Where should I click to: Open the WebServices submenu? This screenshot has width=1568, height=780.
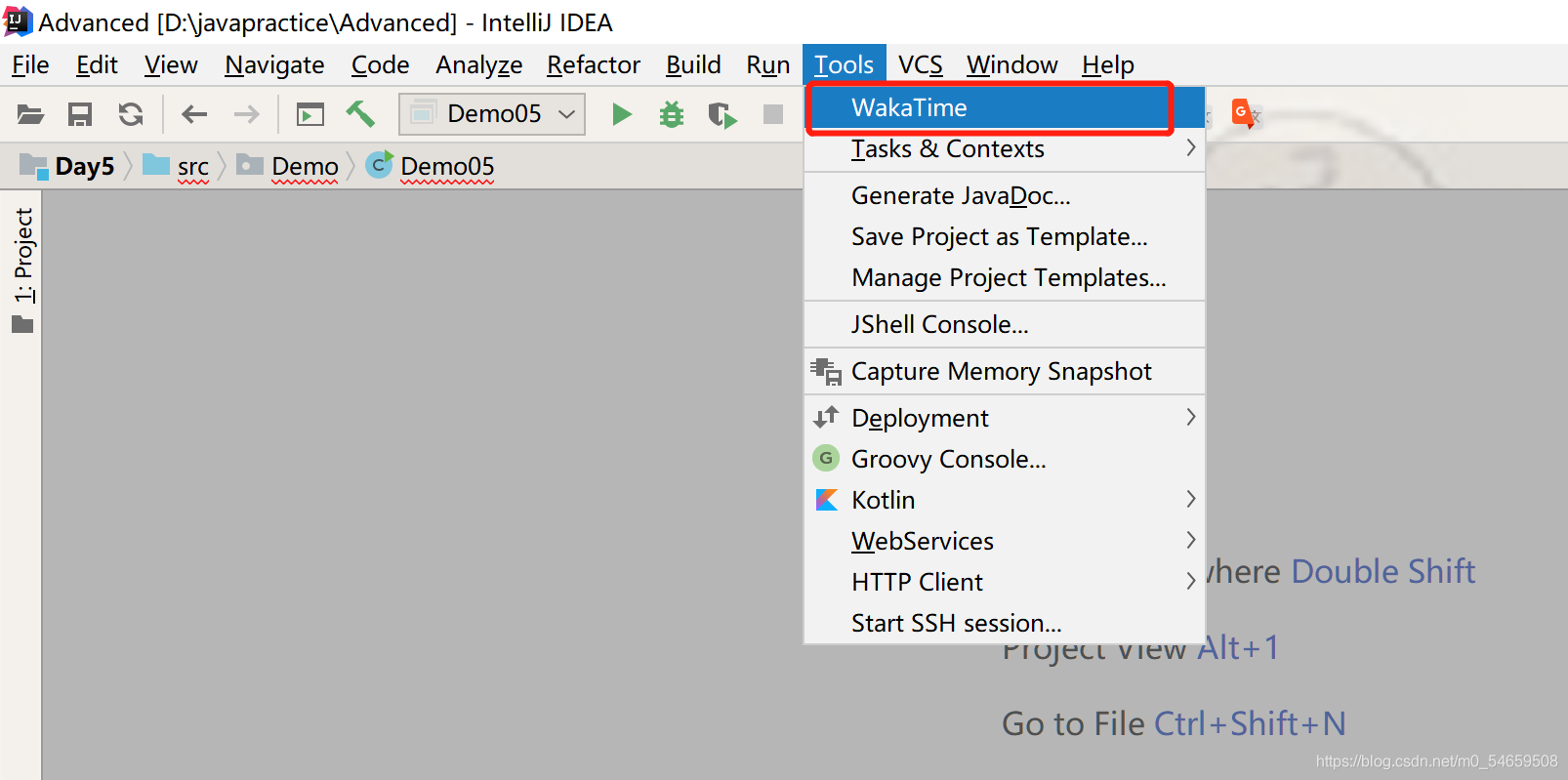tap(1005, 541)
